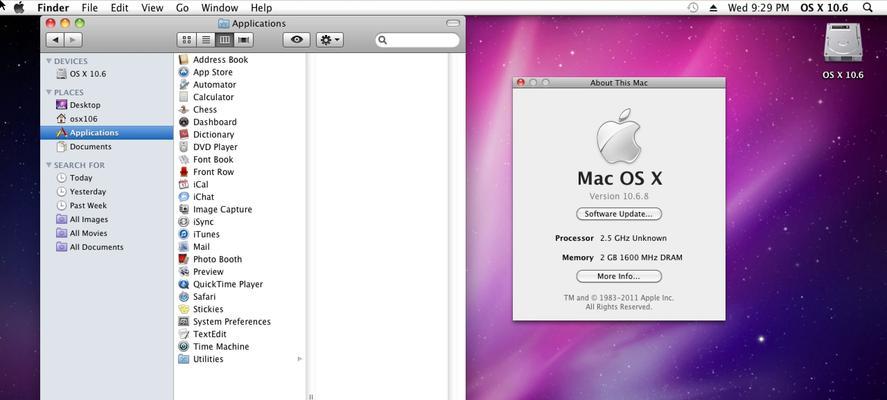Toggle the Finder toolbar with pill button
This screenshot has width=887, height=400.
453,23
